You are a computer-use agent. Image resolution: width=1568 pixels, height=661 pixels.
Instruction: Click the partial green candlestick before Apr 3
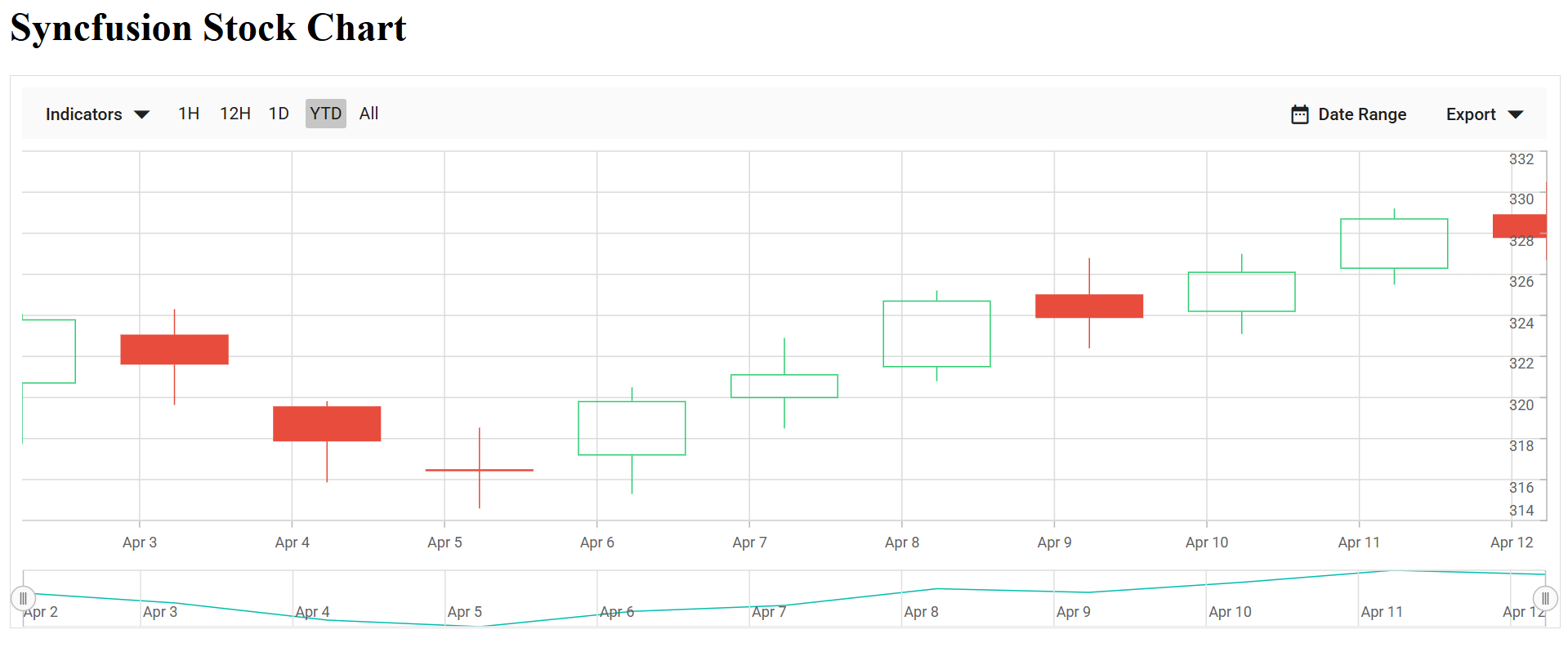pyautogui.click(x=49, y=351)
